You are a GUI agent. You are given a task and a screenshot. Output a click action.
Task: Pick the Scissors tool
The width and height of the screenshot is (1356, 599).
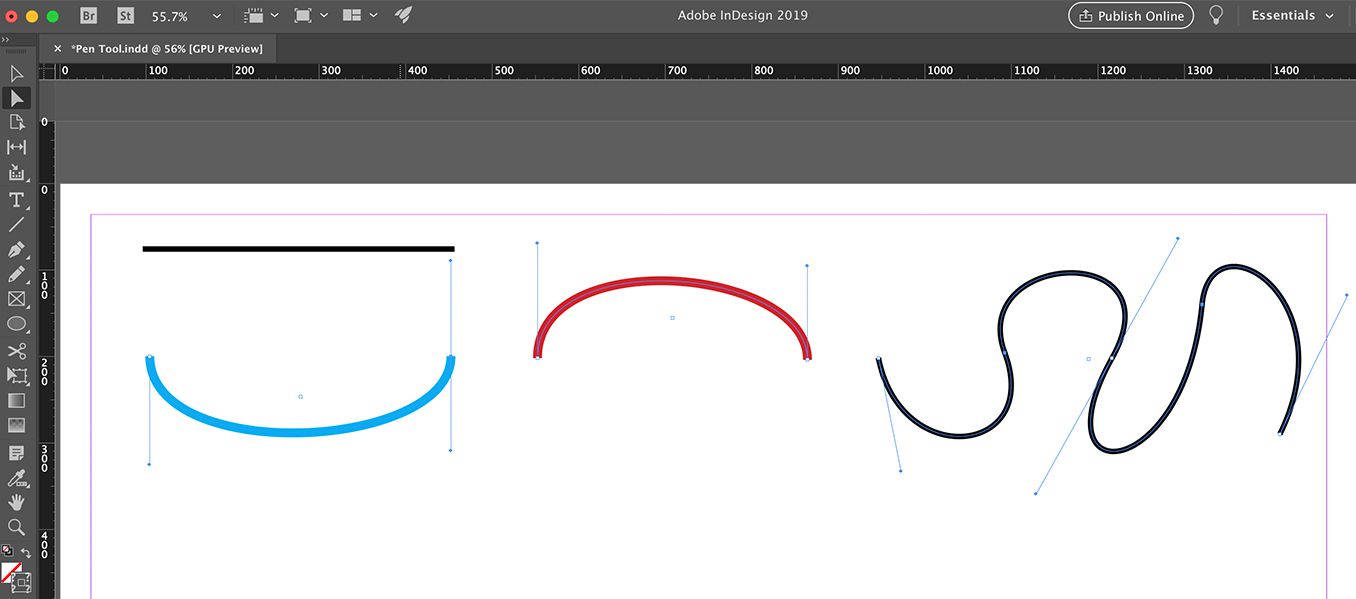16,351
